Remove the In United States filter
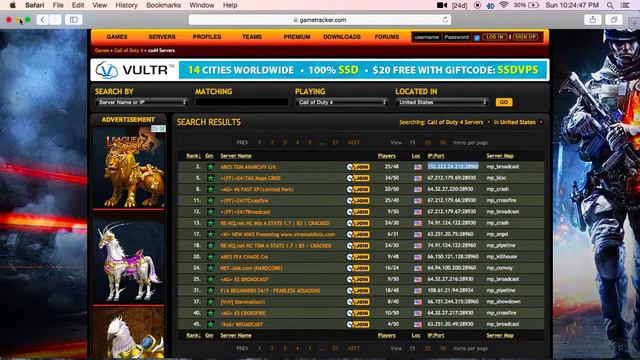The height and width of the screenshot is (360, 640). (x=541, y=122)
